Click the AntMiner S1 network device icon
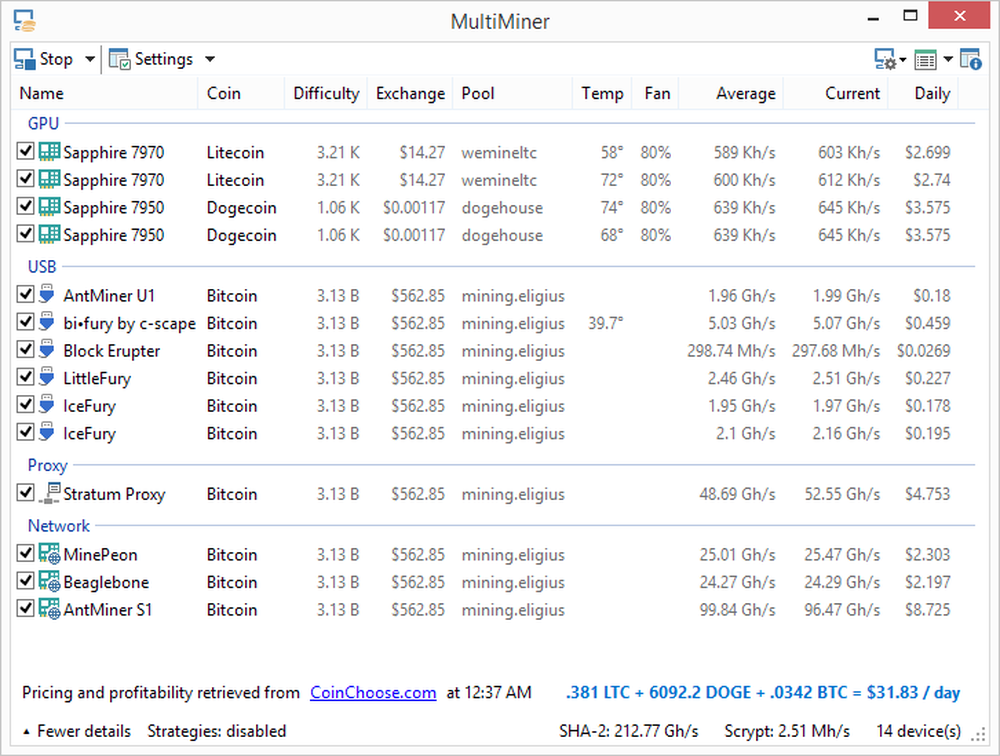This screenshot has height=756, width=1000. pos(50,609)
